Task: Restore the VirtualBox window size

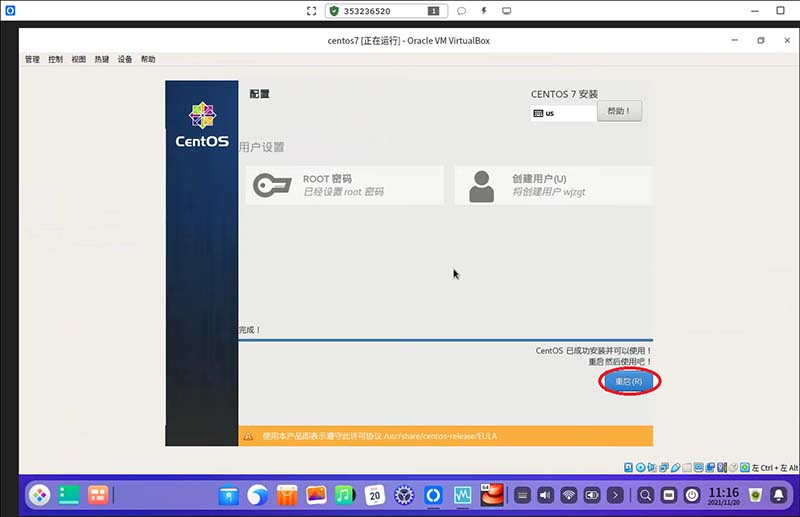Action: coord(761,40)
